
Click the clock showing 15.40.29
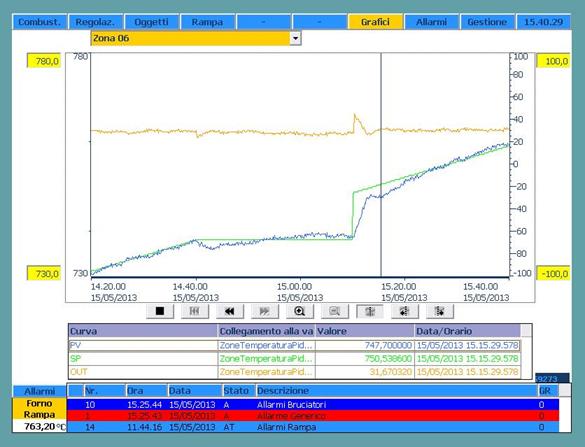tap(543, 22)
